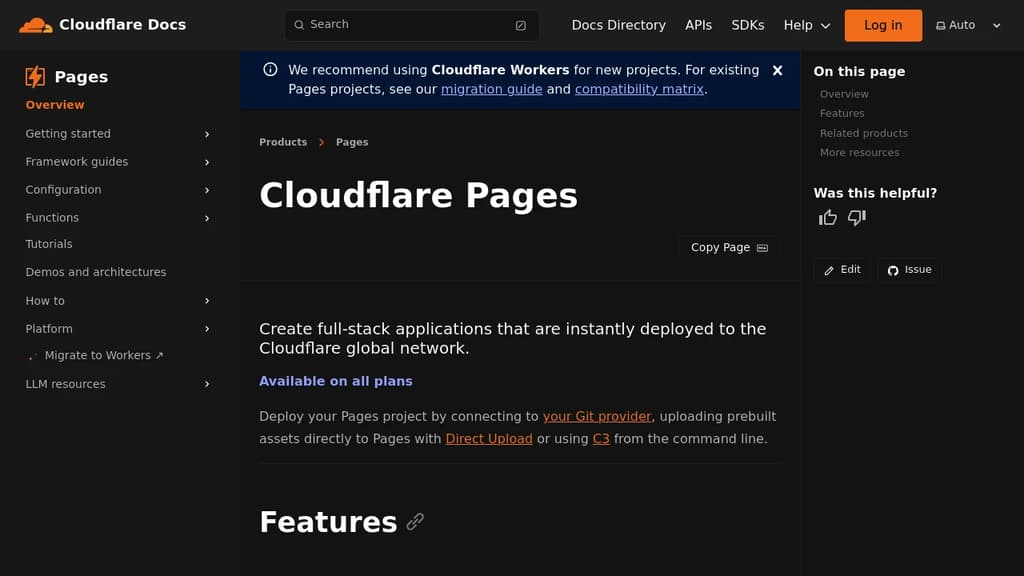Image resolution: width=1024 pixels, height=576 pixels.
Task: Click the Edit page button
Action: [842, 270]
